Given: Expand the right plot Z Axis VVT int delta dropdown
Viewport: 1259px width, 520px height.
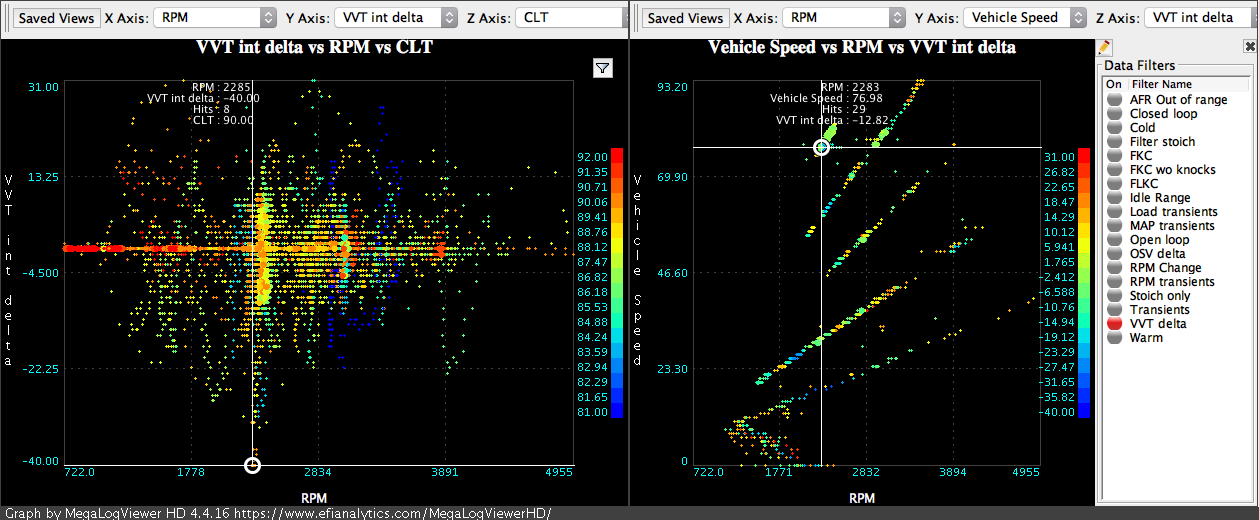Looking at the screenshot, I should [1196, 17].
